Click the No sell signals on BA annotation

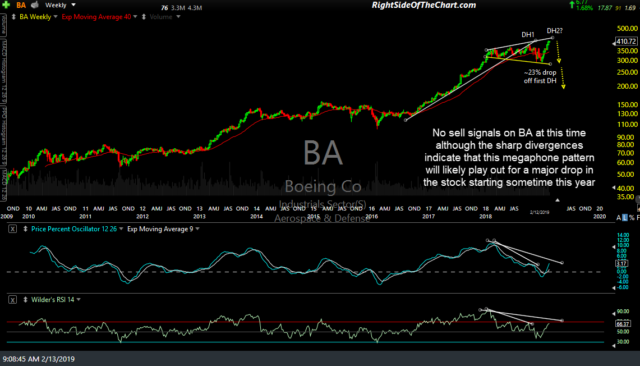pos(509,157)
